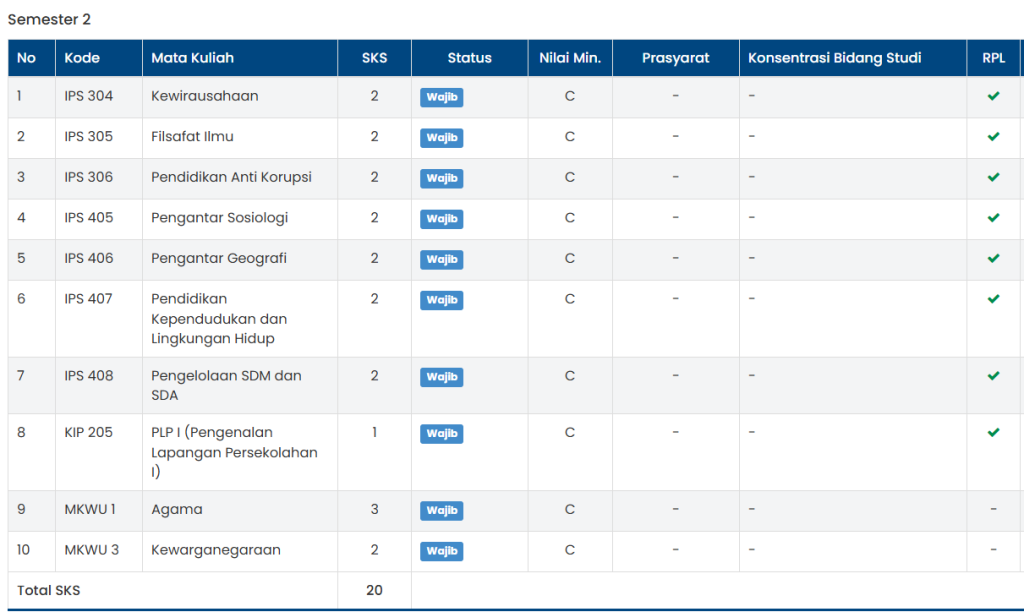Select course code IPS 408
1024x612 pixels.
(x=88, y=376)
